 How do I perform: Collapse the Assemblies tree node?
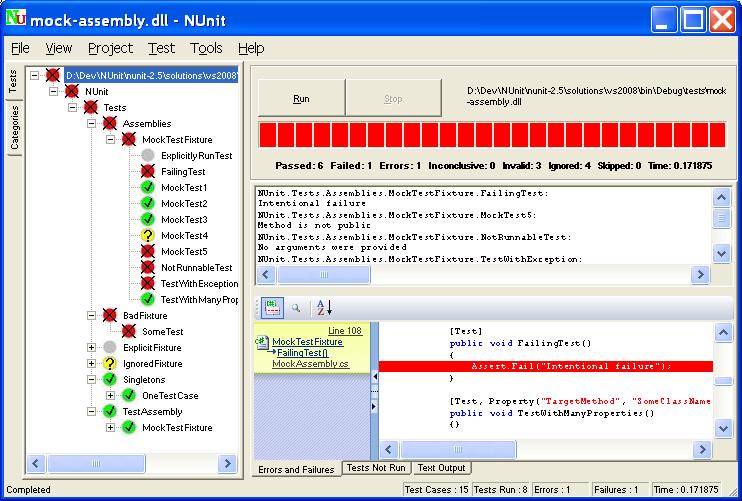point(91,123)
